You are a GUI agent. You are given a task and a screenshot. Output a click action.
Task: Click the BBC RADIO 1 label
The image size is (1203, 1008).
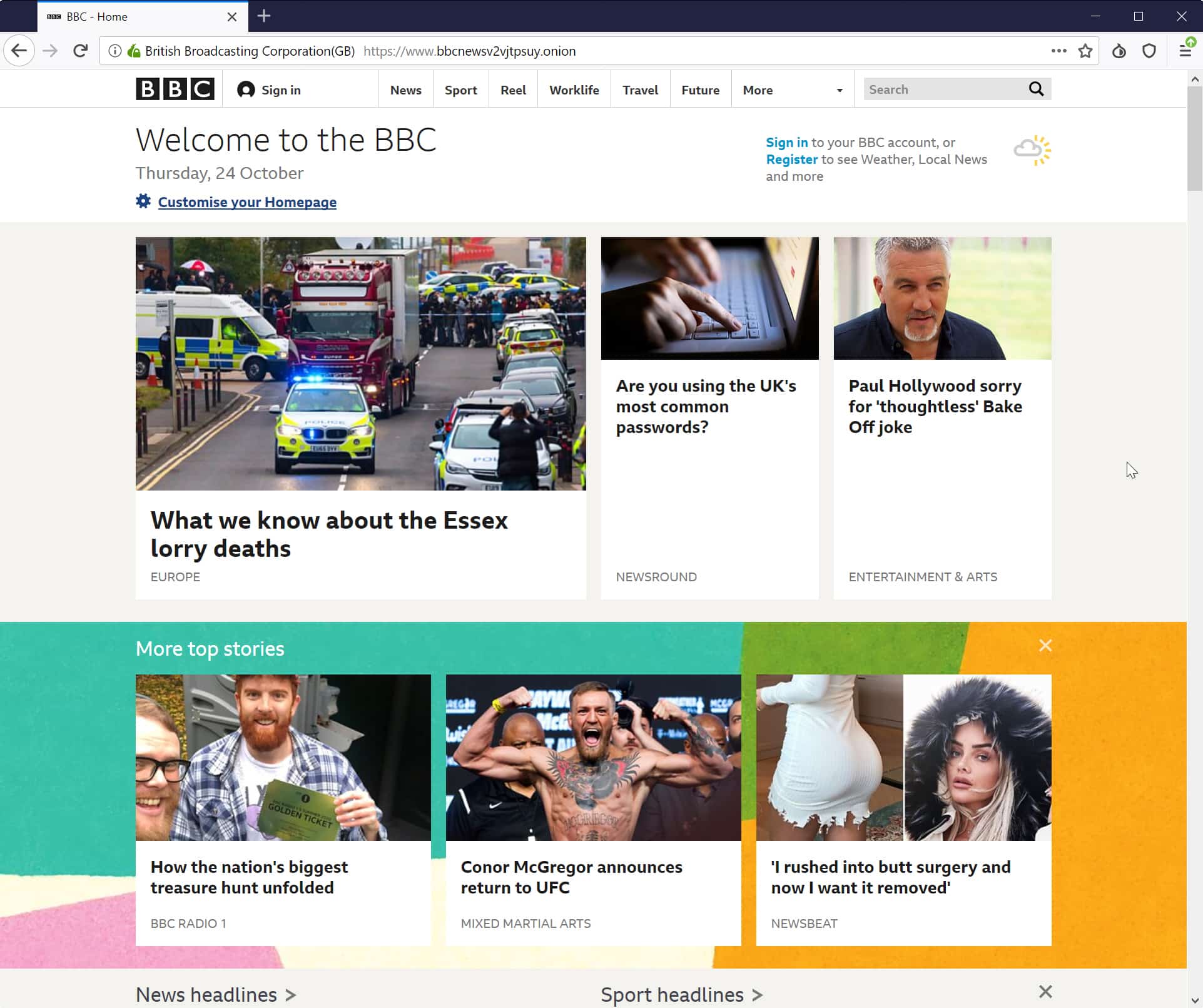pyautogui.click(x=188, y=924)
